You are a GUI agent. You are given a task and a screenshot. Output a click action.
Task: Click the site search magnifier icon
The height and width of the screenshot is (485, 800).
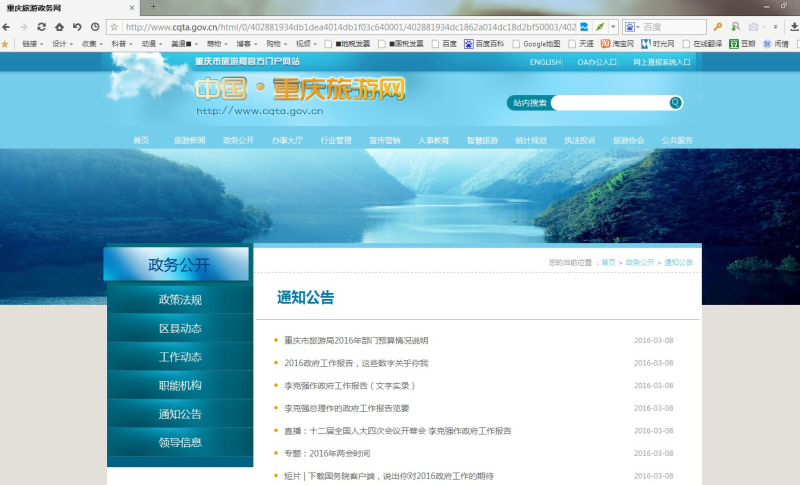[x=675, y=102]
